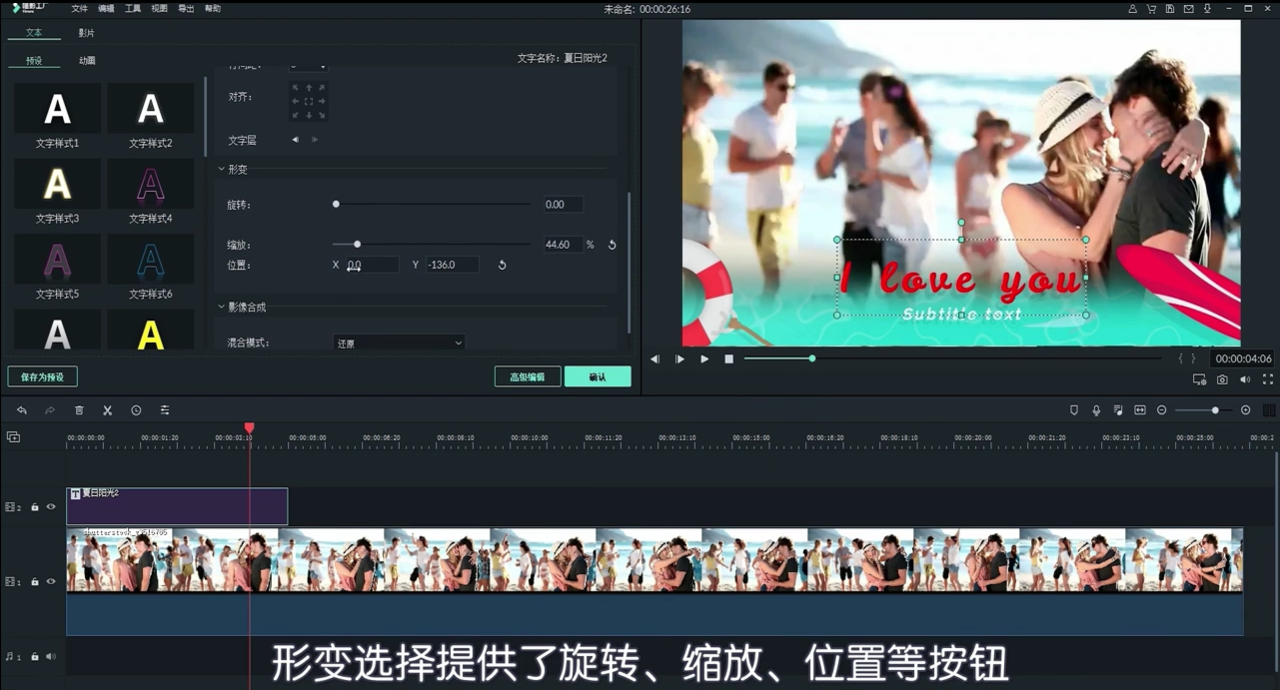Split the clip with the scissors tool
This screenshot has width=1280, height=690.
coord(108,410)
